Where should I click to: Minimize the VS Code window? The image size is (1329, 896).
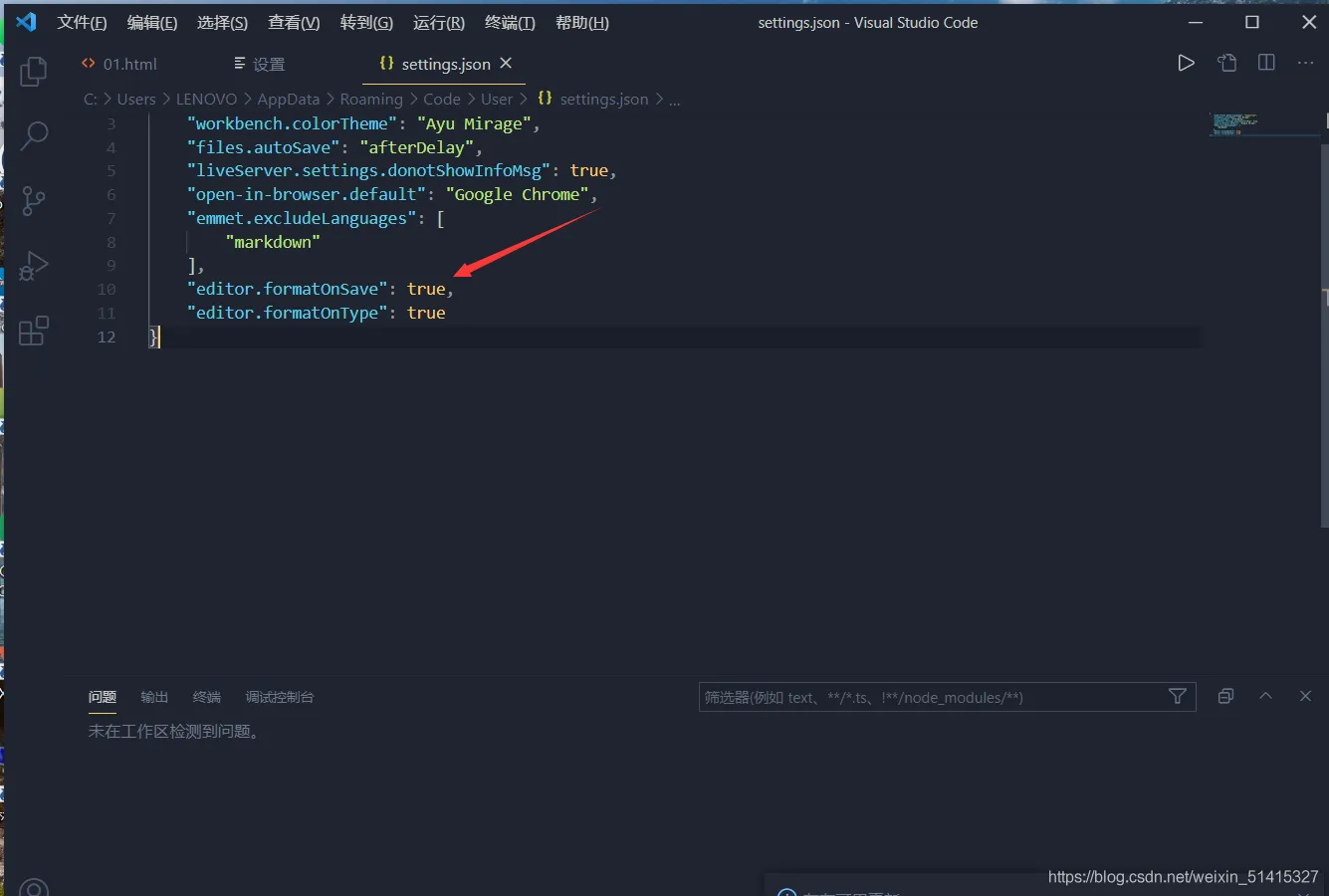tap(1196, 22)
